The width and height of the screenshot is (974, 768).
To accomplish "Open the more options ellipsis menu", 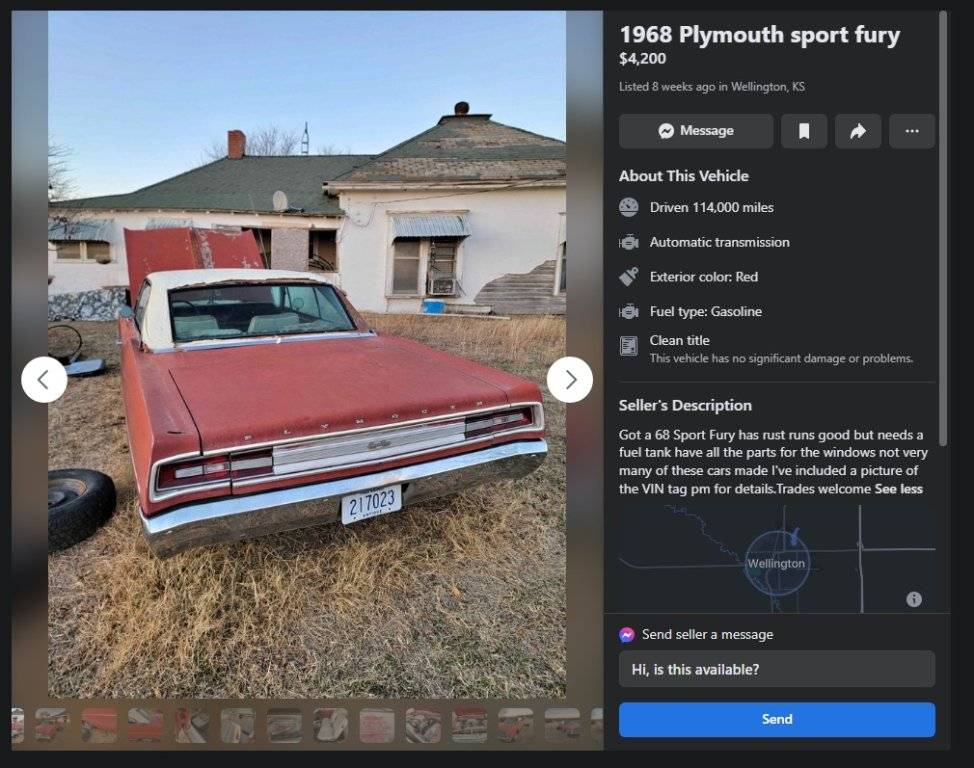I will (912, 131).
